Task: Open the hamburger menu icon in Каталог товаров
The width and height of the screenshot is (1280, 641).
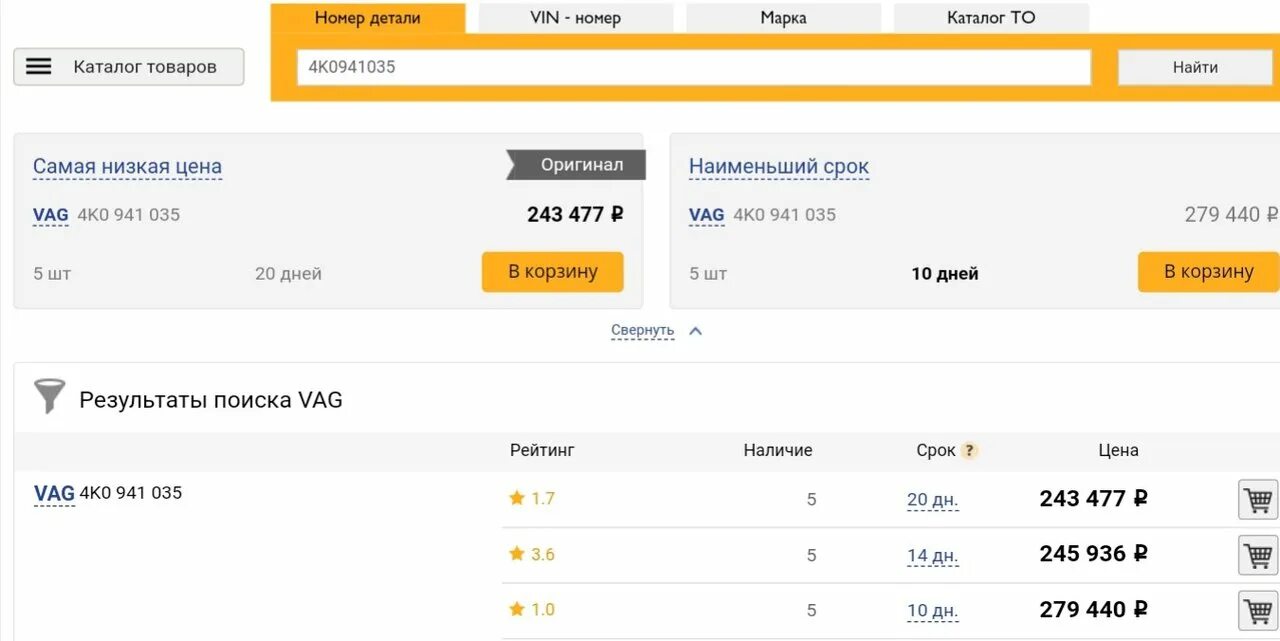Action: click(38, 67)
